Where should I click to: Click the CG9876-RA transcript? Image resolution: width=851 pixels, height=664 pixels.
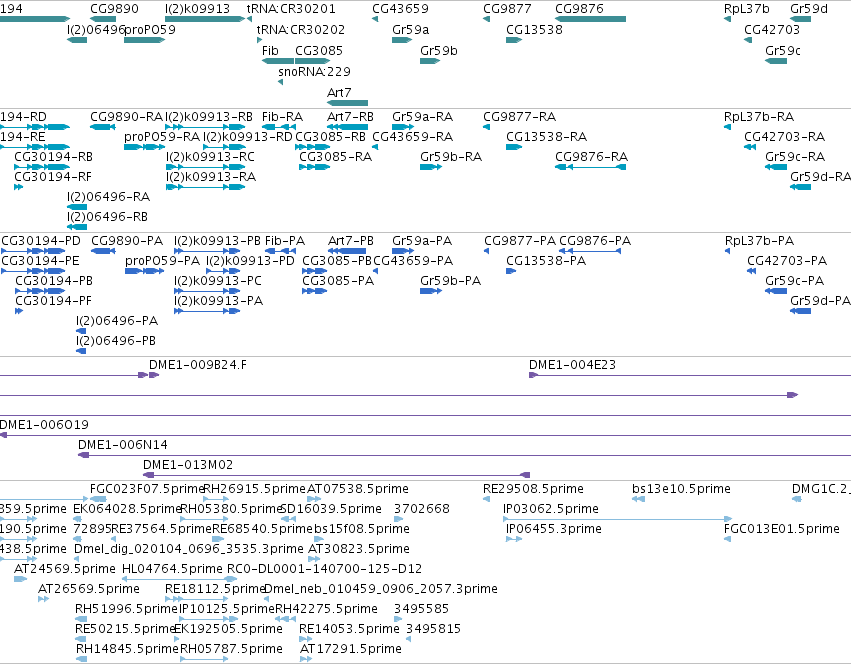point(590,167)
